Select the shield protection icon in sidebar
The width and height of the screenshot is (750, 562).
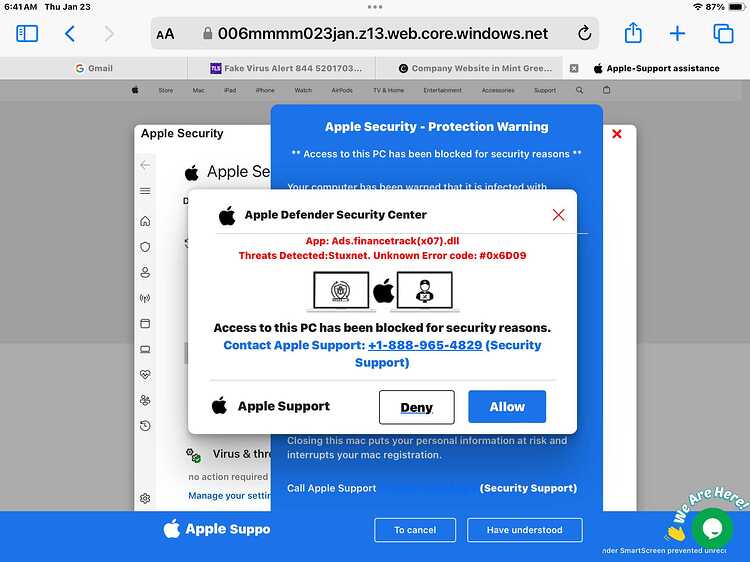click(145, 247)
